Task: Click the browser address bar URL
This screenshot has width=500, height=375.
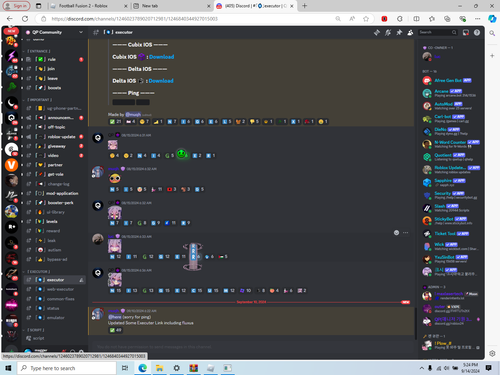Action: tap(135, 19)
